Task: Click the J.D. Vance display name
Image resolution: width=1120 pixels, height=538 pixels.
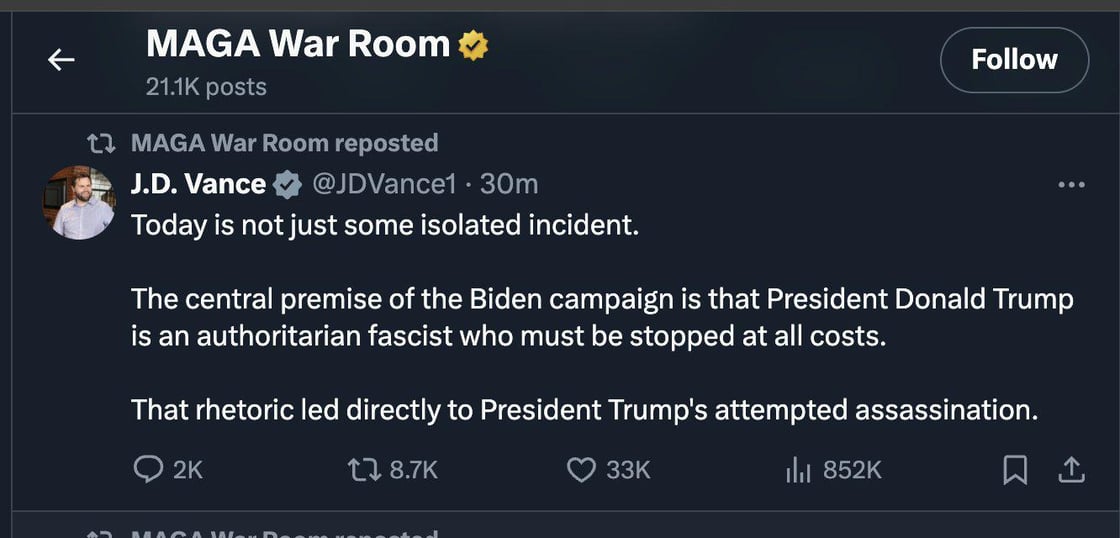Action: tap(199, 185)
